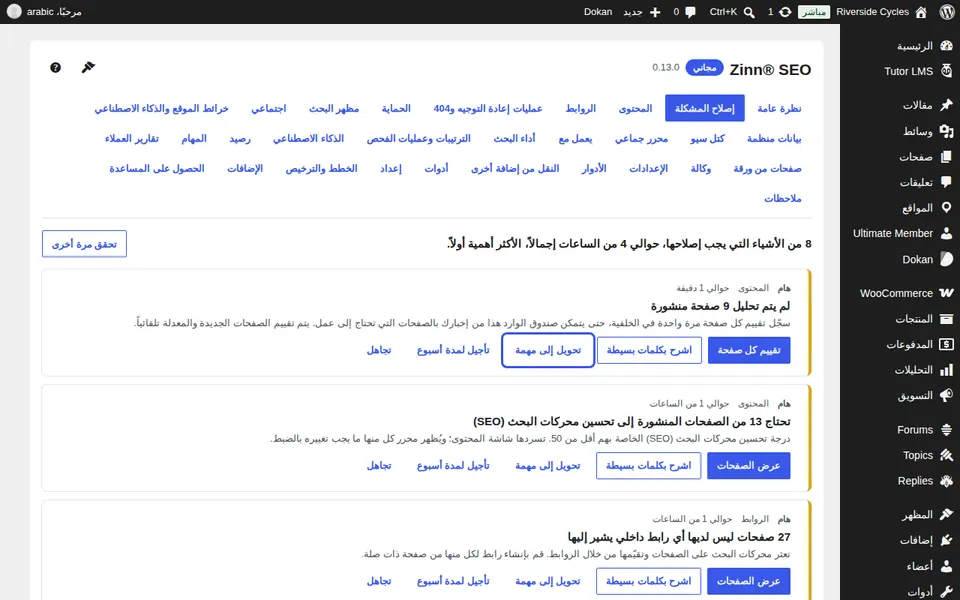Open the ملاحظات tab

pyautogui.click(x=782, y=198)
